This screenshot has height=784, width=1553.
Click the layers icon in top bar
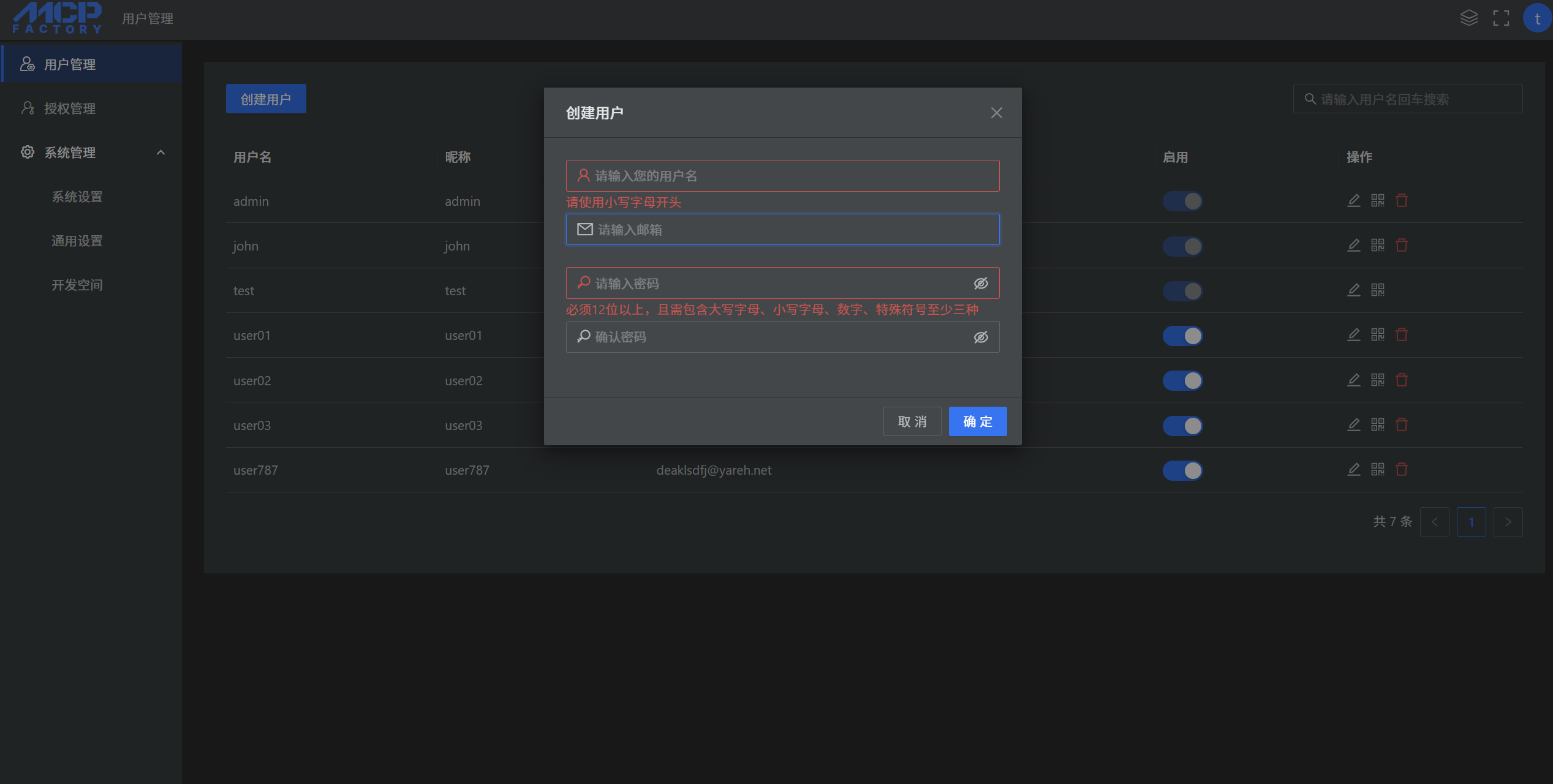point(1468,18)
